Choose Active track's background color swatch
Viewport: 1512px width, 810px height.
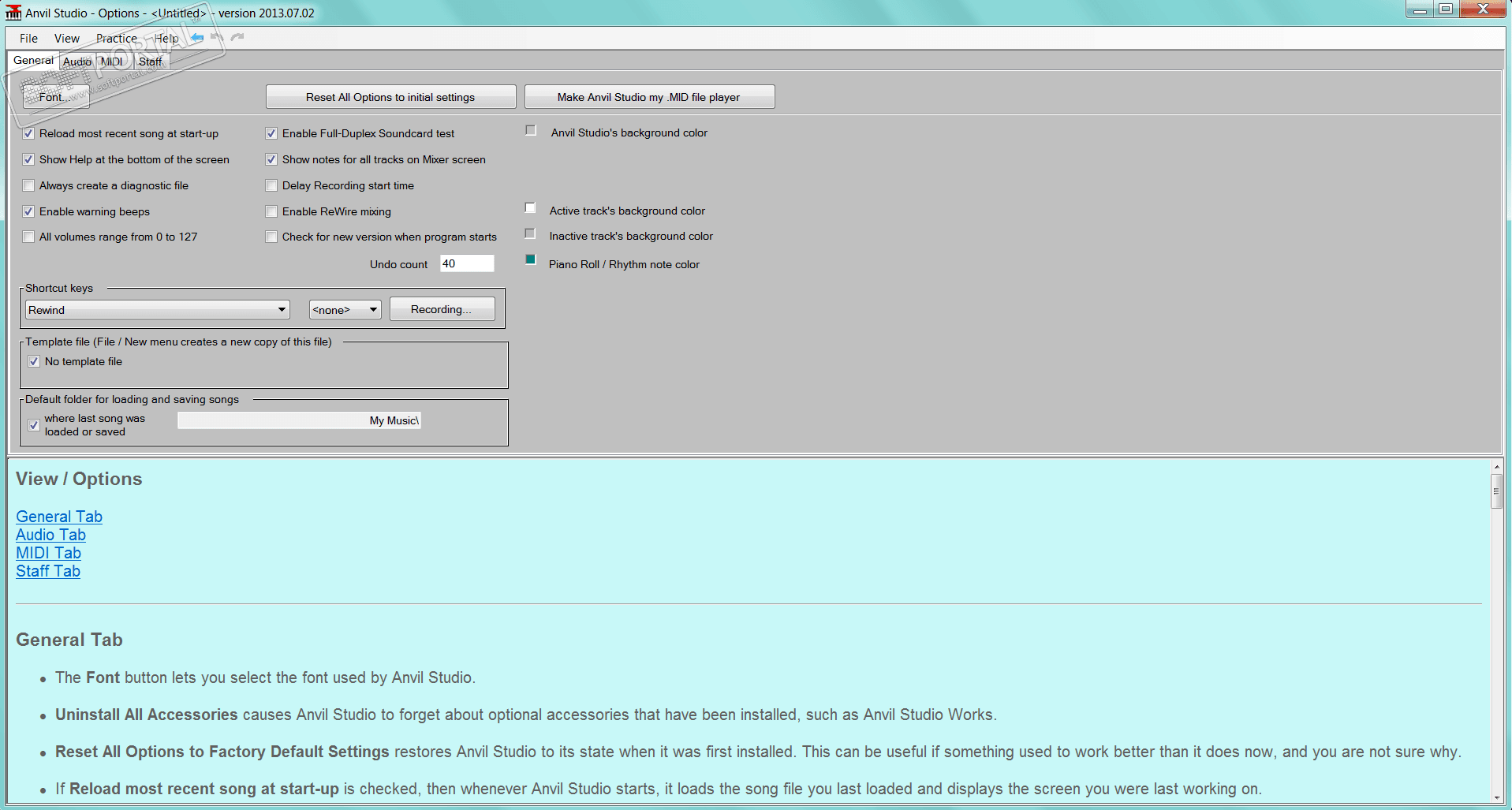tap(530, 208)
